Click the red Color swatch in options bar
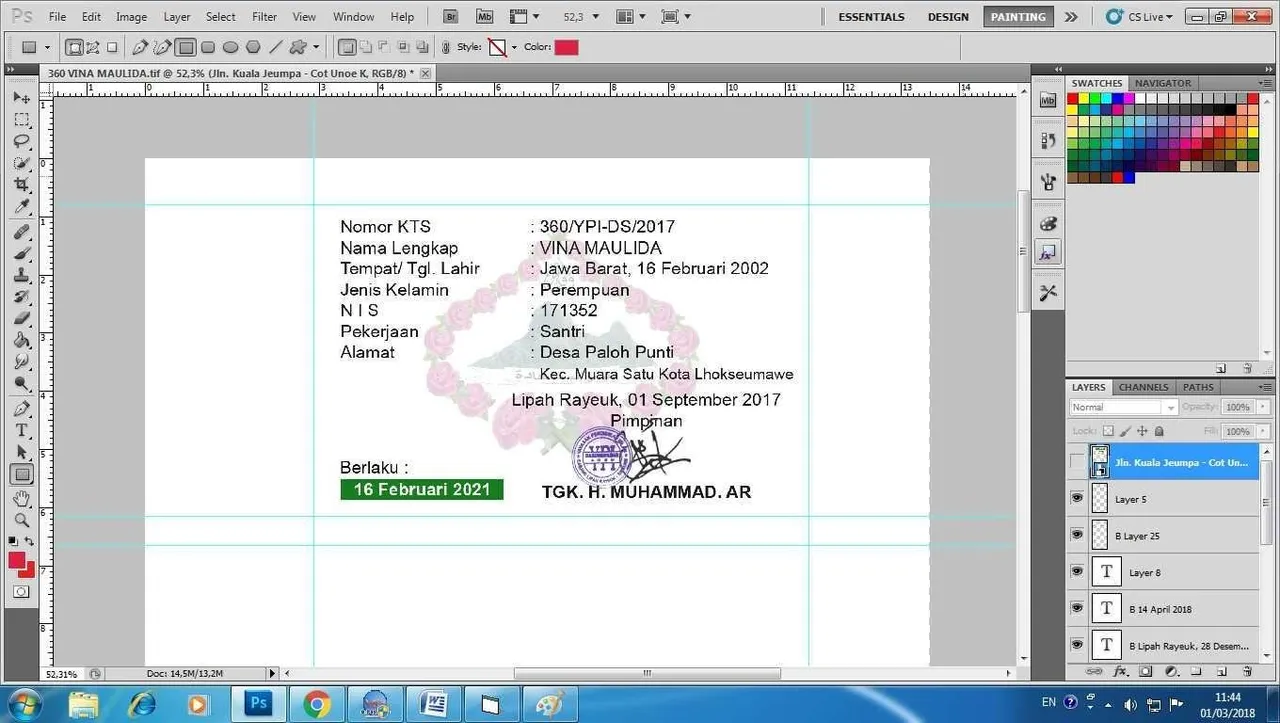The width and height of the screenshot is (1280, 723). tap(566, 47)
